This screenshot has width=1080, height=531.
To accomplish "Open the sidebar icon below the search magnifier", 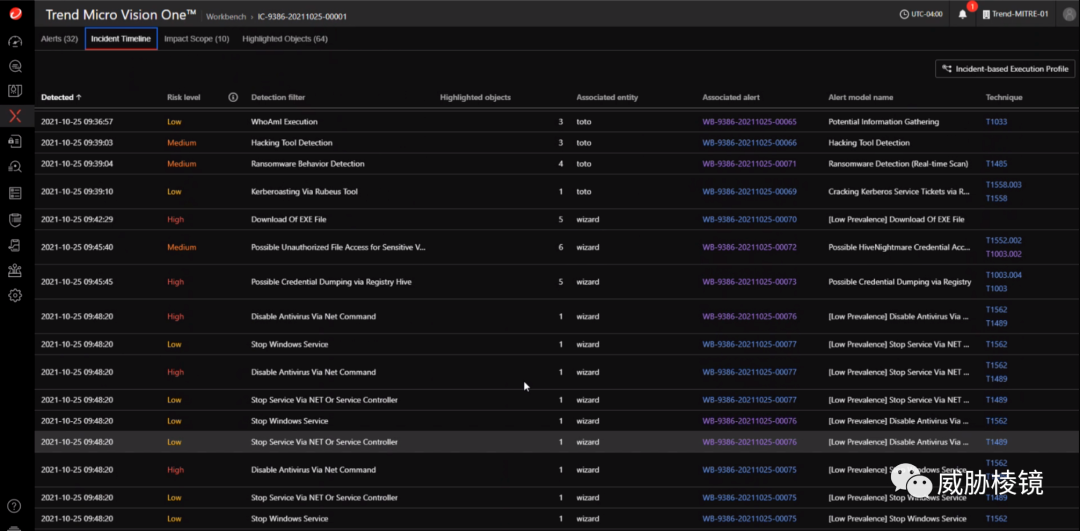I will (x=15, y=91).
